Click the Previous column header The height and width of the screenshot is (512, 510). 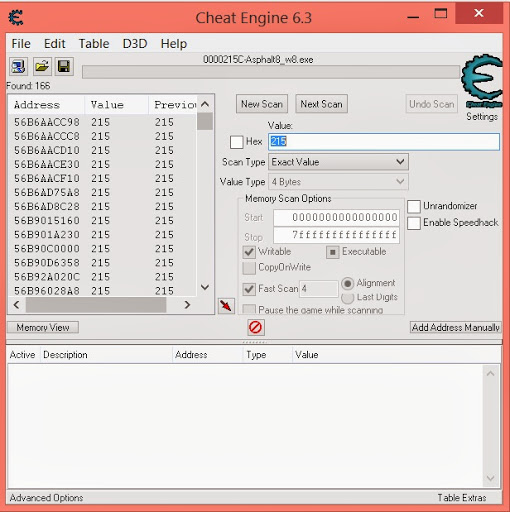tap(173, 105)
